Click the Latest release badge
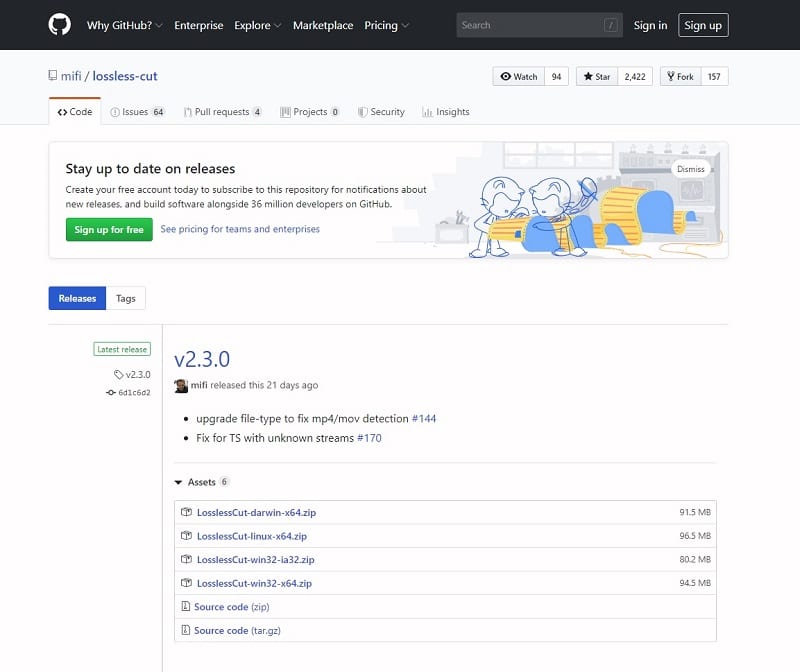This screenshot has height=672, width=800. [x=122, y=349]
